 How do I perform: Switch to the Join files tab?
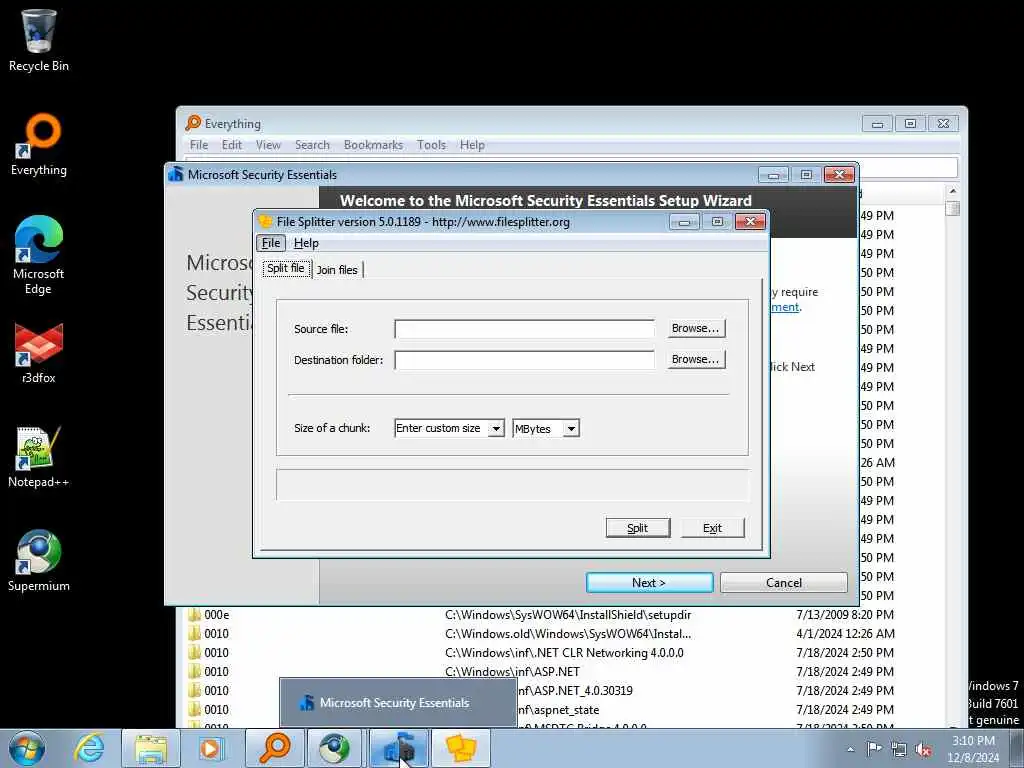click(337, 270)
